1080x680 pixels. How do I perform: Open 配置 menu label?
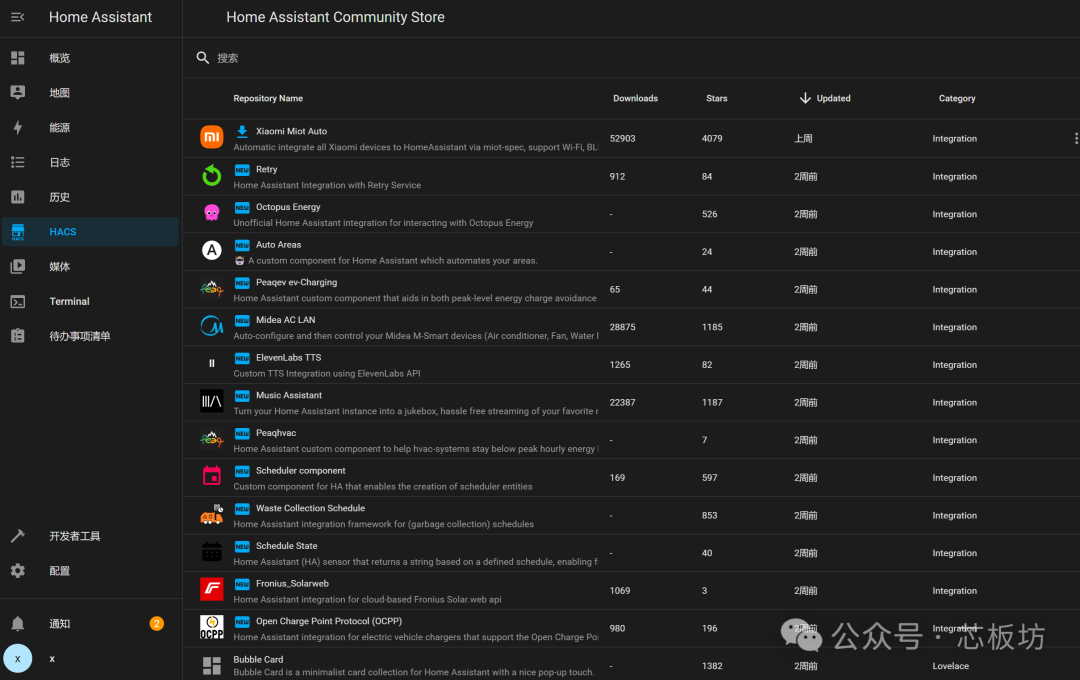point(60,570)
